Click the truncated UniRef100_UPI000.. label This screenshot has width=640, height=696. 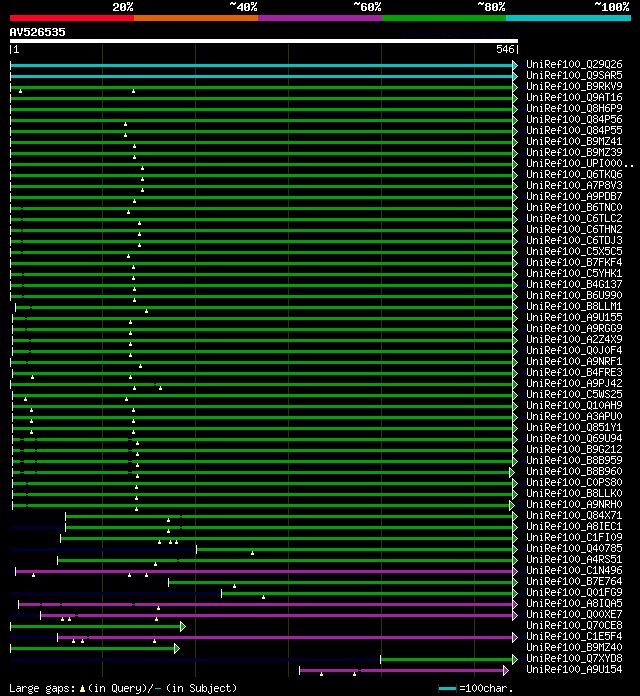coord(579,163)
